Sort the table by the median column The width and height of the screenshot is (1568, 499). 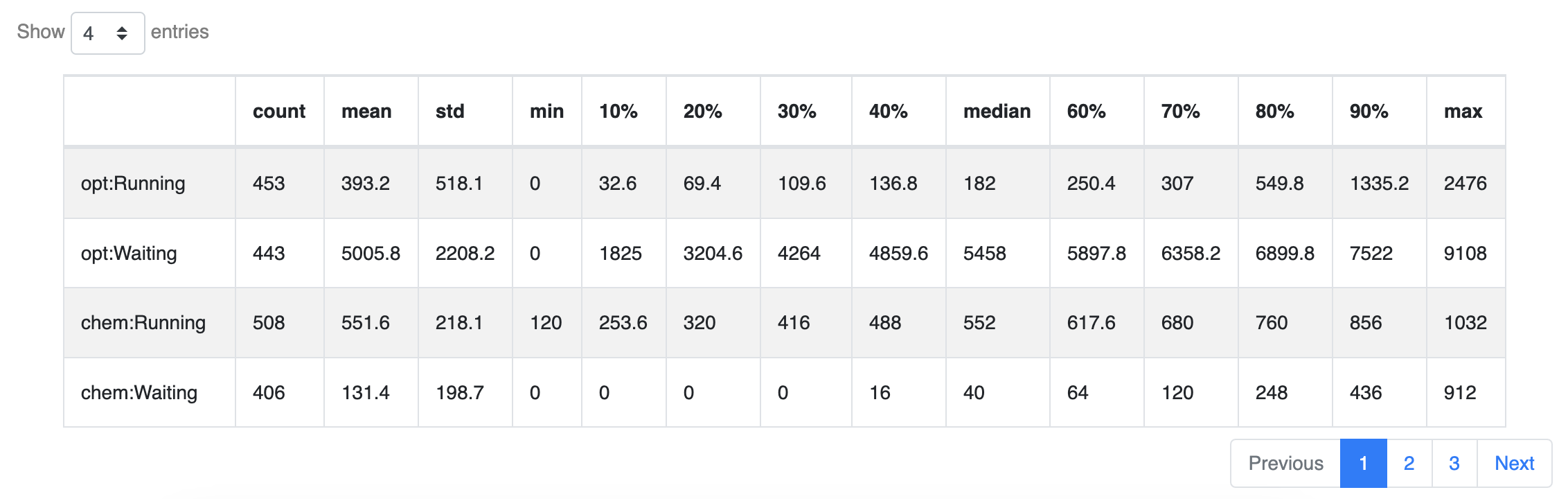pyautogui.click(x=996, y=111)
